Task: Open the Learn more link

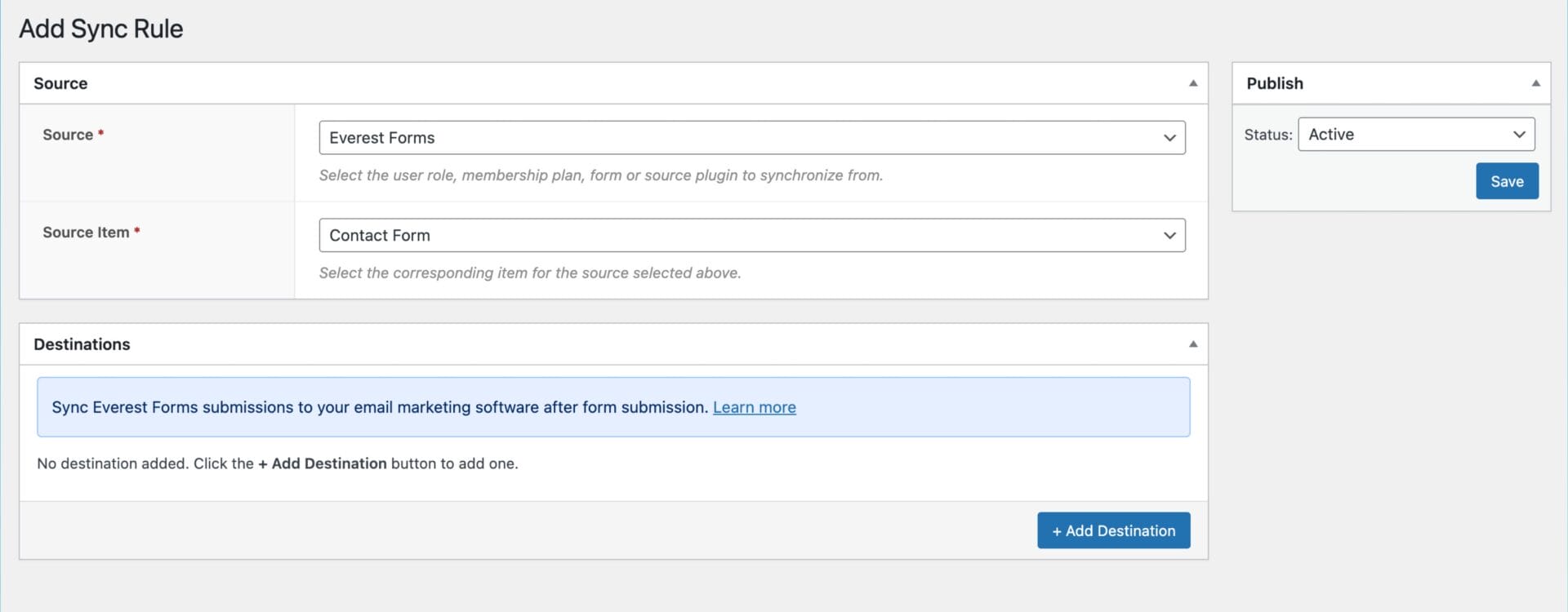Action: 754,407
